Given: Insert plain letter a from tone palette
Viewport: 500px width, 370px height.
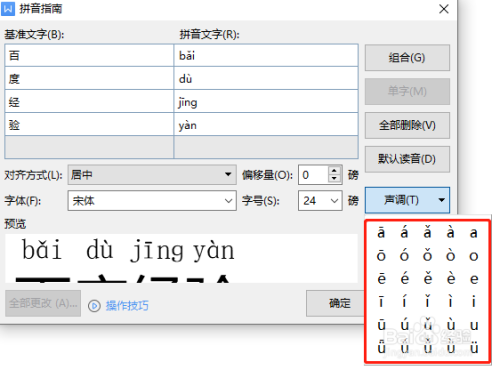Looking at the screenshot, I should [x=474, y=233].
